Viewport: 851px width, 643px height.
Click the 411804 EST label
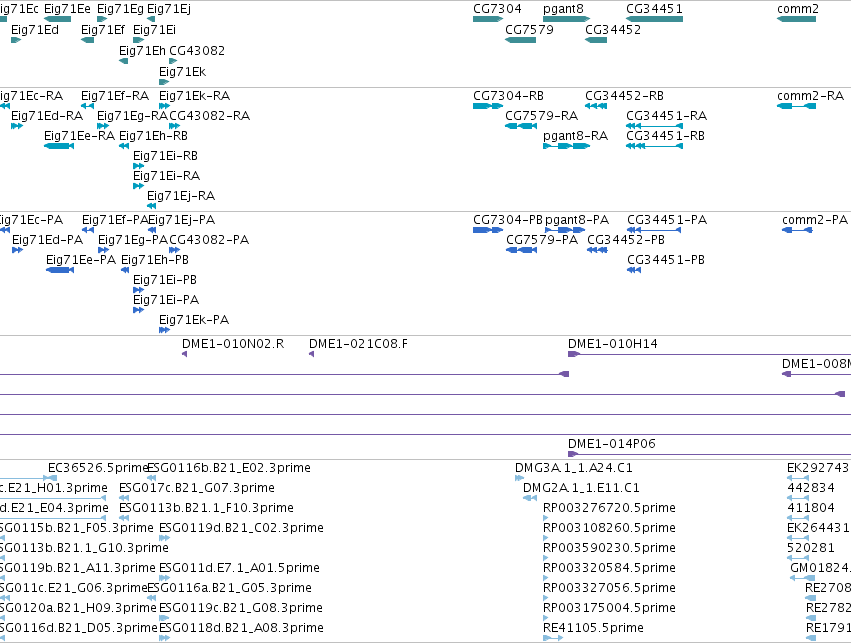[811, 507]
